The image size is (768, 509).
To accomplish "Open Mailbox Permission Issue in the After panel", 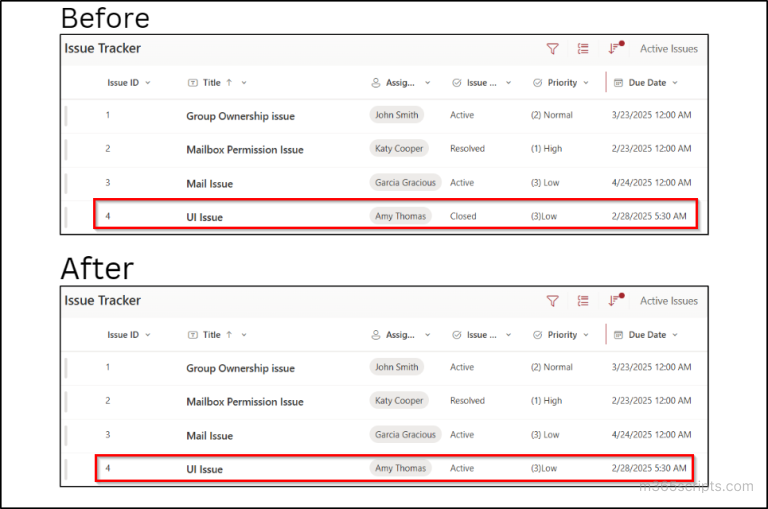I will (245, 402).
